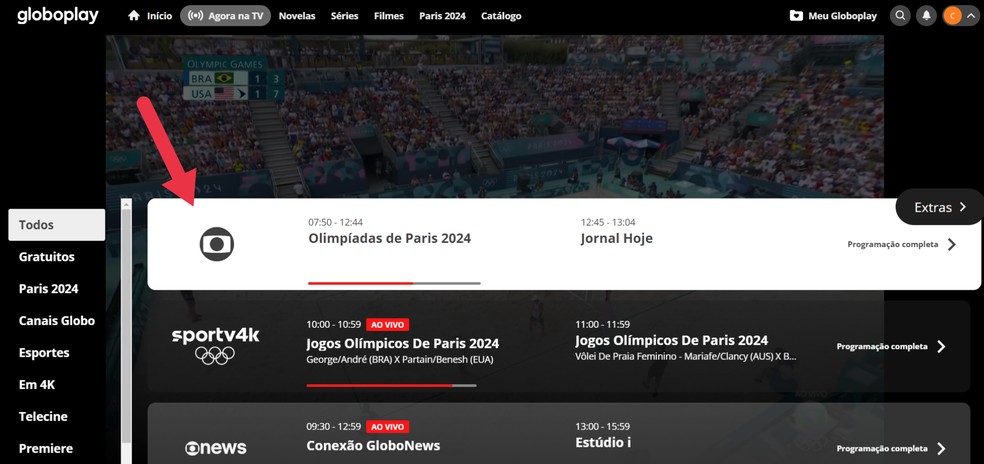Select Paris 2024 sidebar filter
The width and height of the screenshot is (984, 464).
coord(48,289)
